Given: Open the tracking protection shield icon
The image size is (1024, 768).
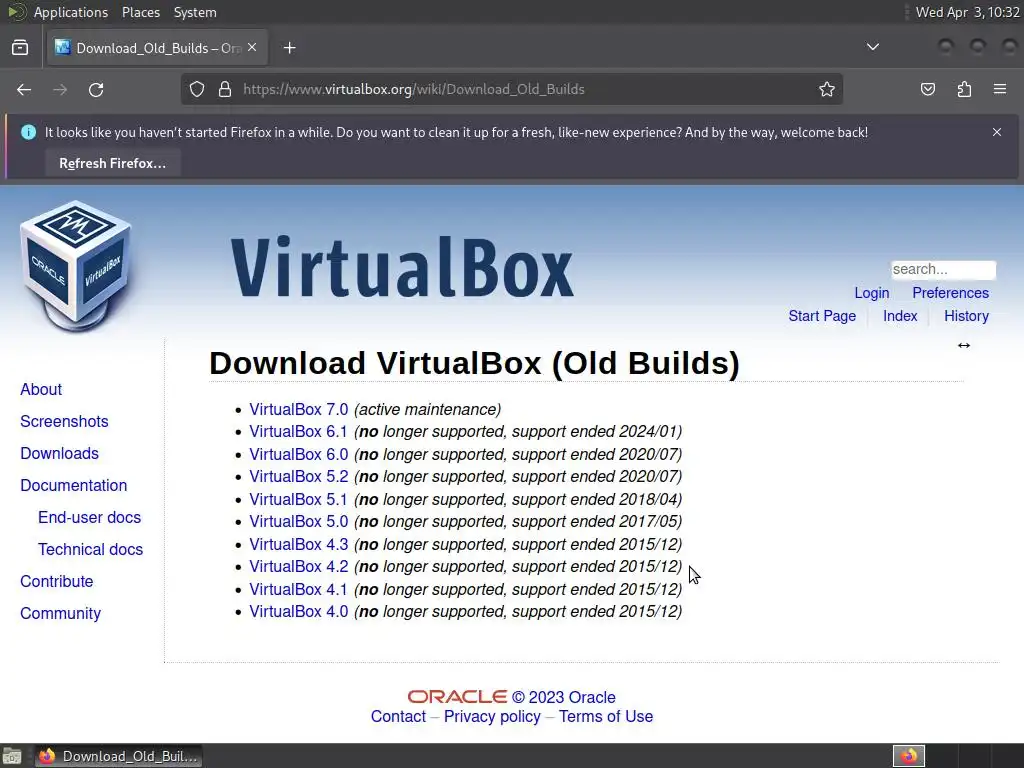Looking at the screenshot, I should [x=197, y=89].
